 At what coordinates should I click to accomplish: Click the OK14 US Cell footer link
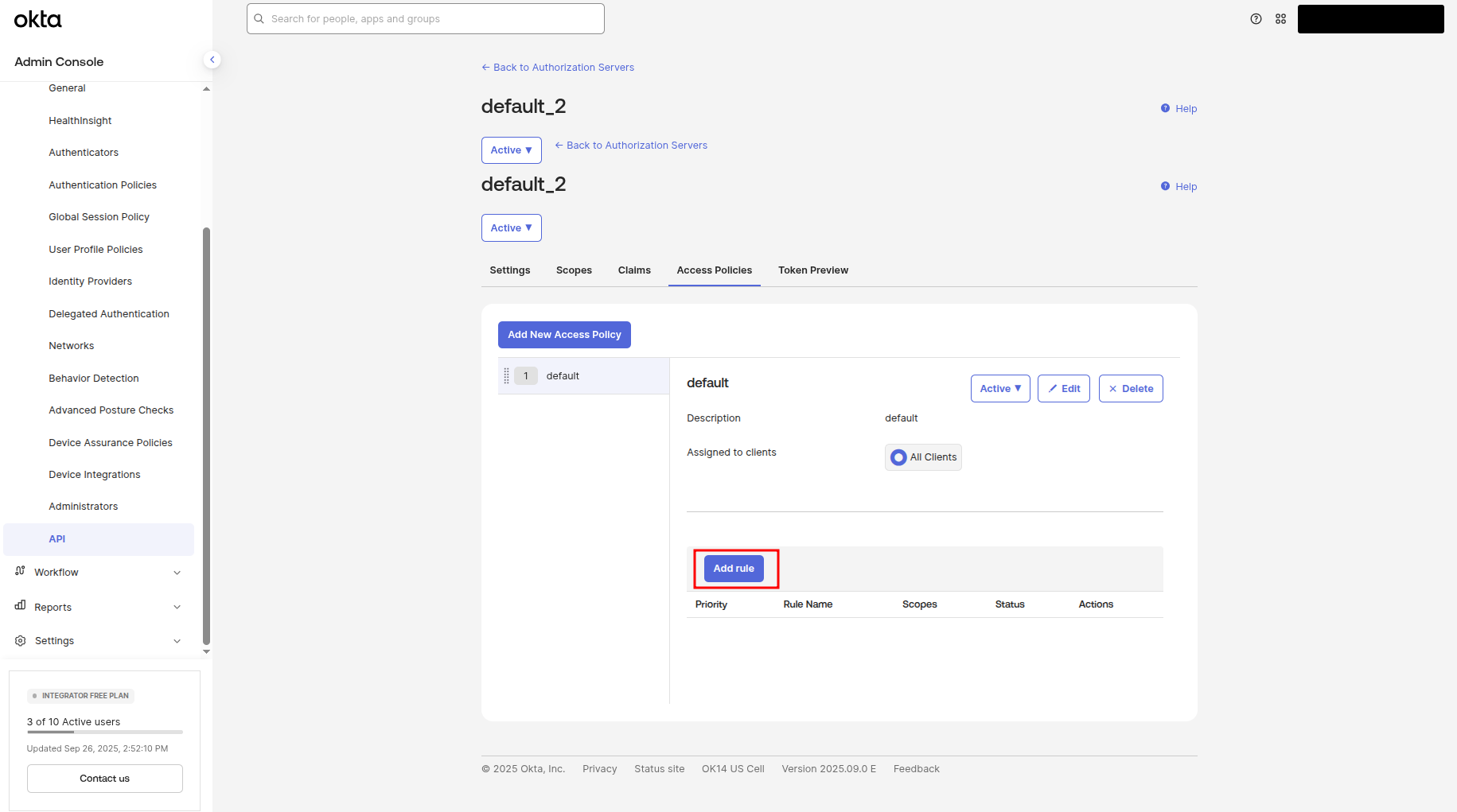[733, 769]
